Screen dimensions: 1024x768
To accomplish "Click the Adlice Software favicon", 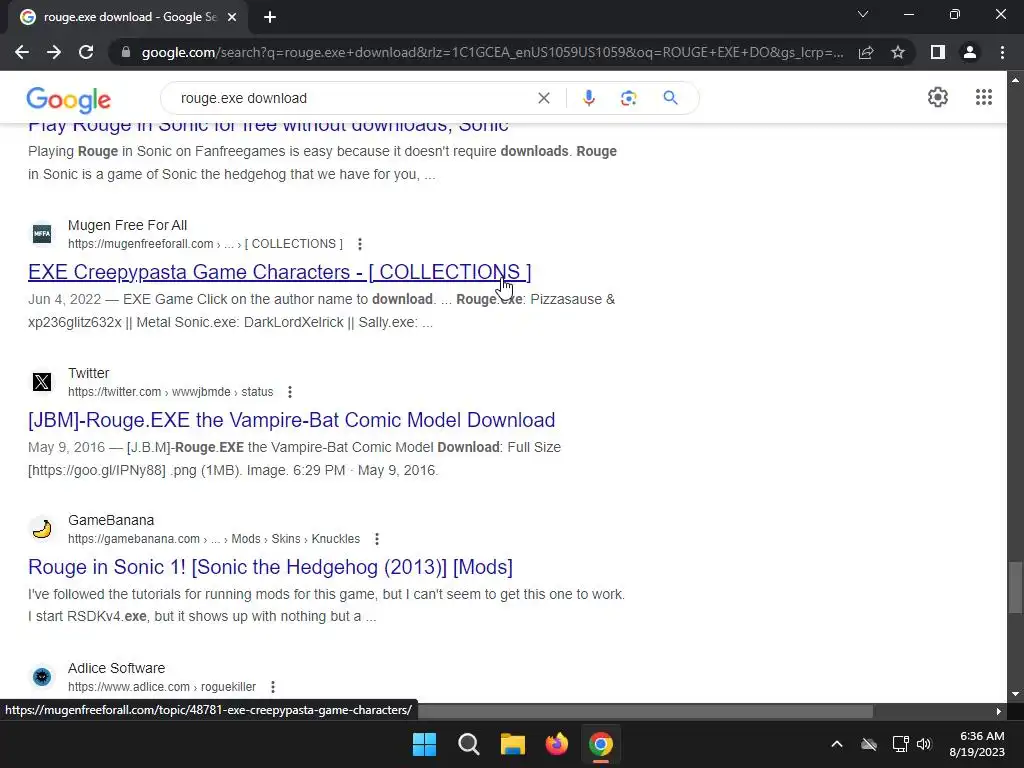I will coord(42,677).
